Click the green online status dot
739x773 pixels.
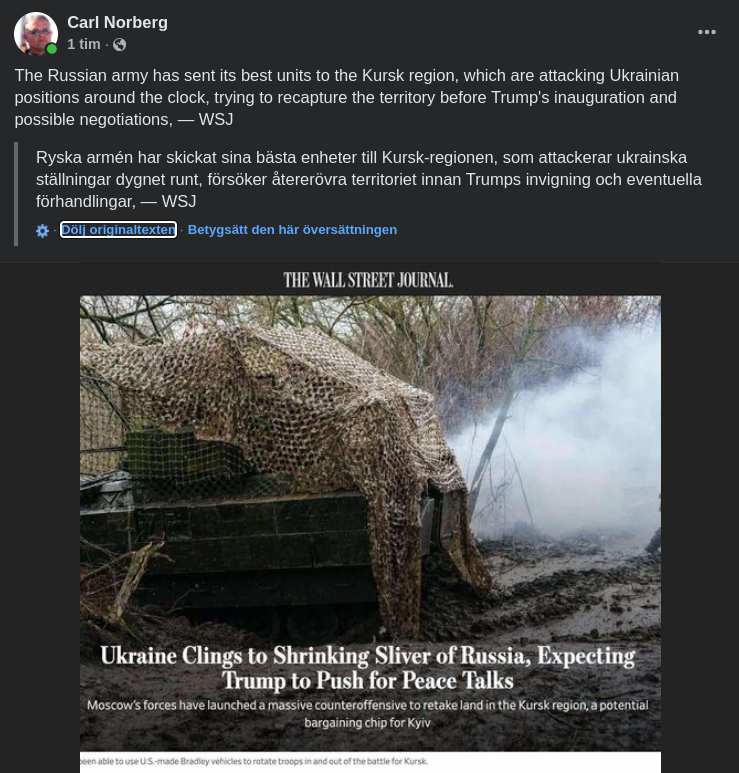pos(51,49)
